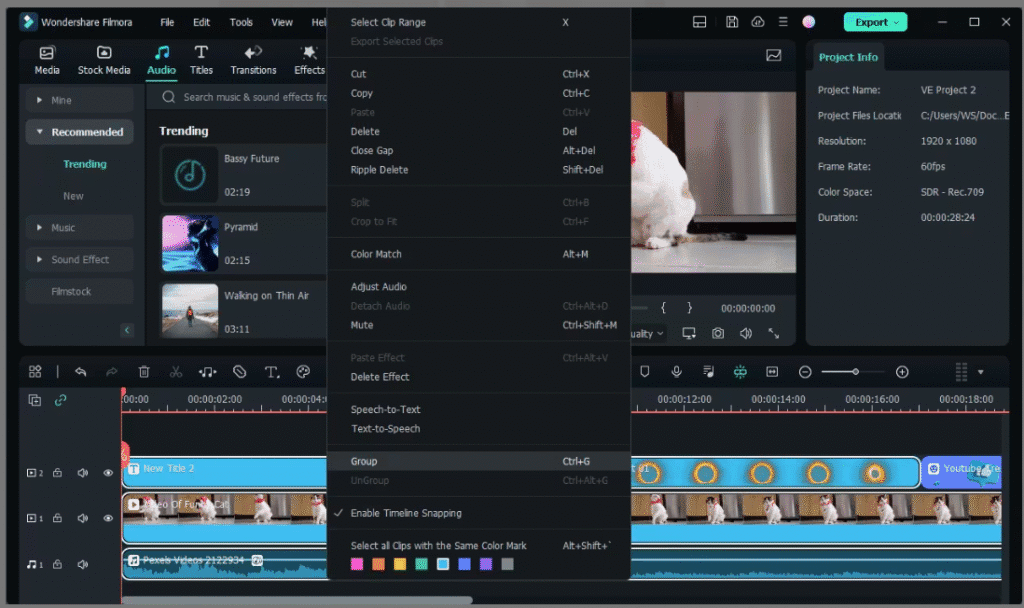1024x608 pixels.
Task: Click the preview image snapshot icon above player
Action: (774, 56)
